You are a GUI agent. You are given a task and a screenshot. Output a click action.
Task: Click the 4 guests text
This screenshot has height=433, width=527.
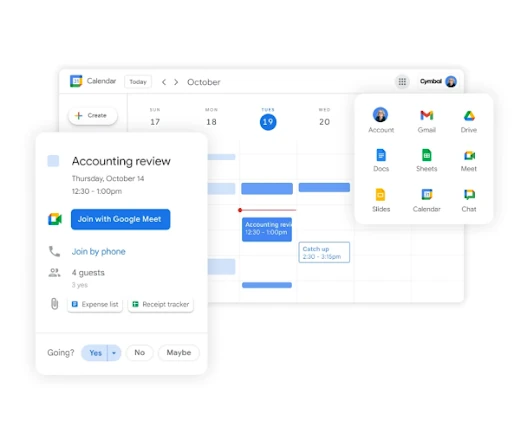coord(88,273)
